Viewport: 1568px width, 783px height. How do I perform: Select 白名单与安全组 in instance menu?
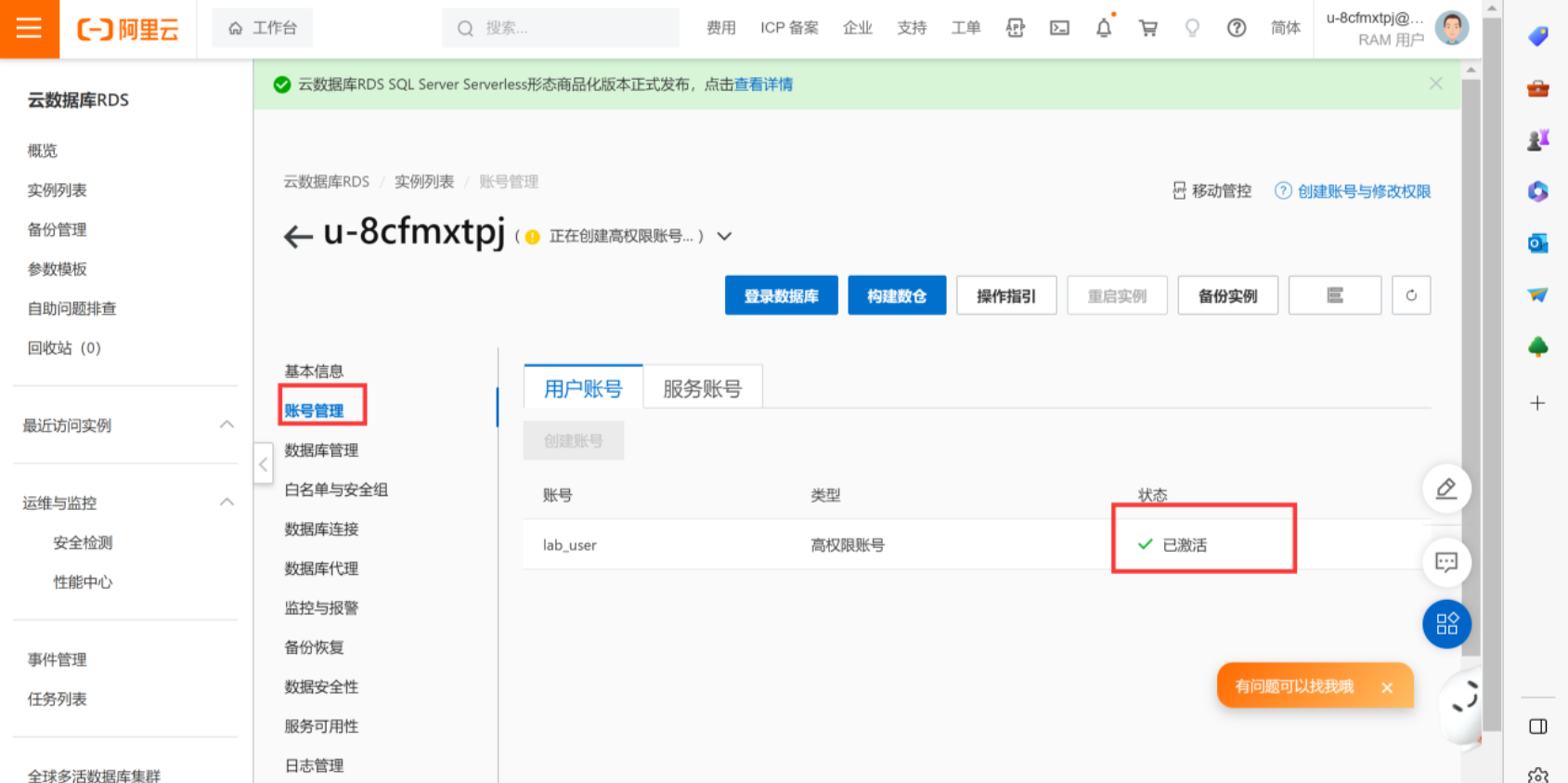[336, 489]
